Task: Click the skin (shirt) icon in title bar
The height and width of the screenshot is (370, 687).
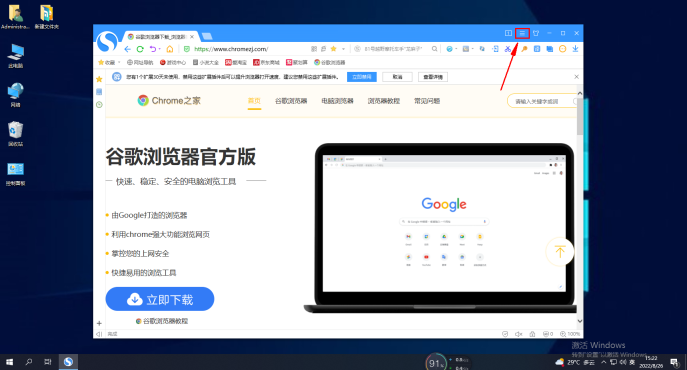Action: tap(536, 33)
